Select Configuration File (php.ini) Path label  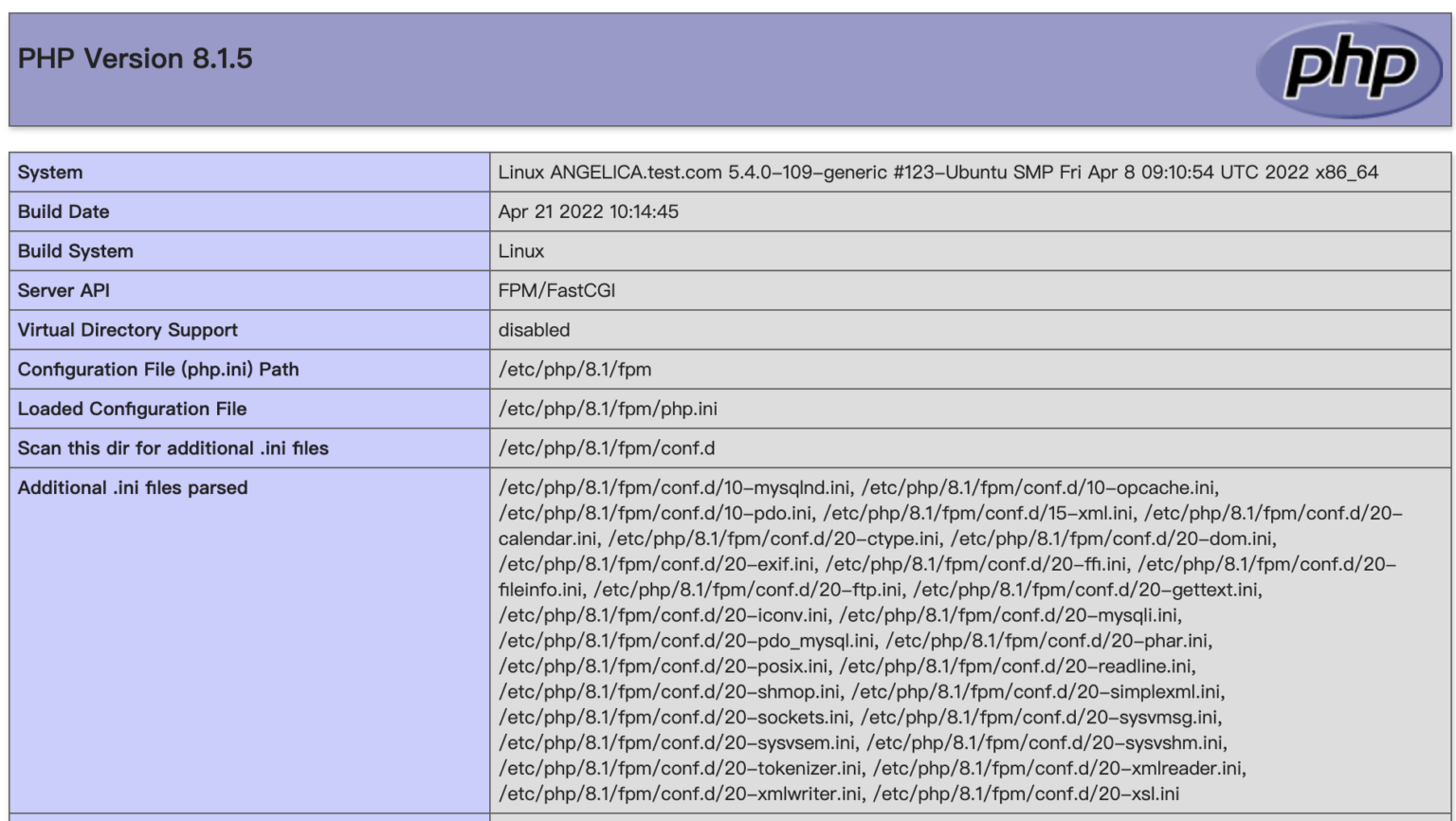tap(158, 370)
